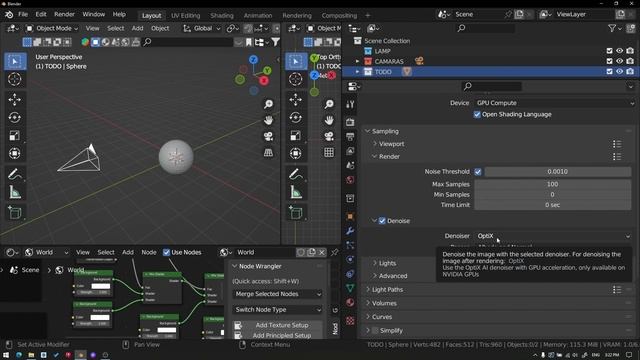Click Add Principled Setup button
The image size is (640, 360).
[278, 336]
